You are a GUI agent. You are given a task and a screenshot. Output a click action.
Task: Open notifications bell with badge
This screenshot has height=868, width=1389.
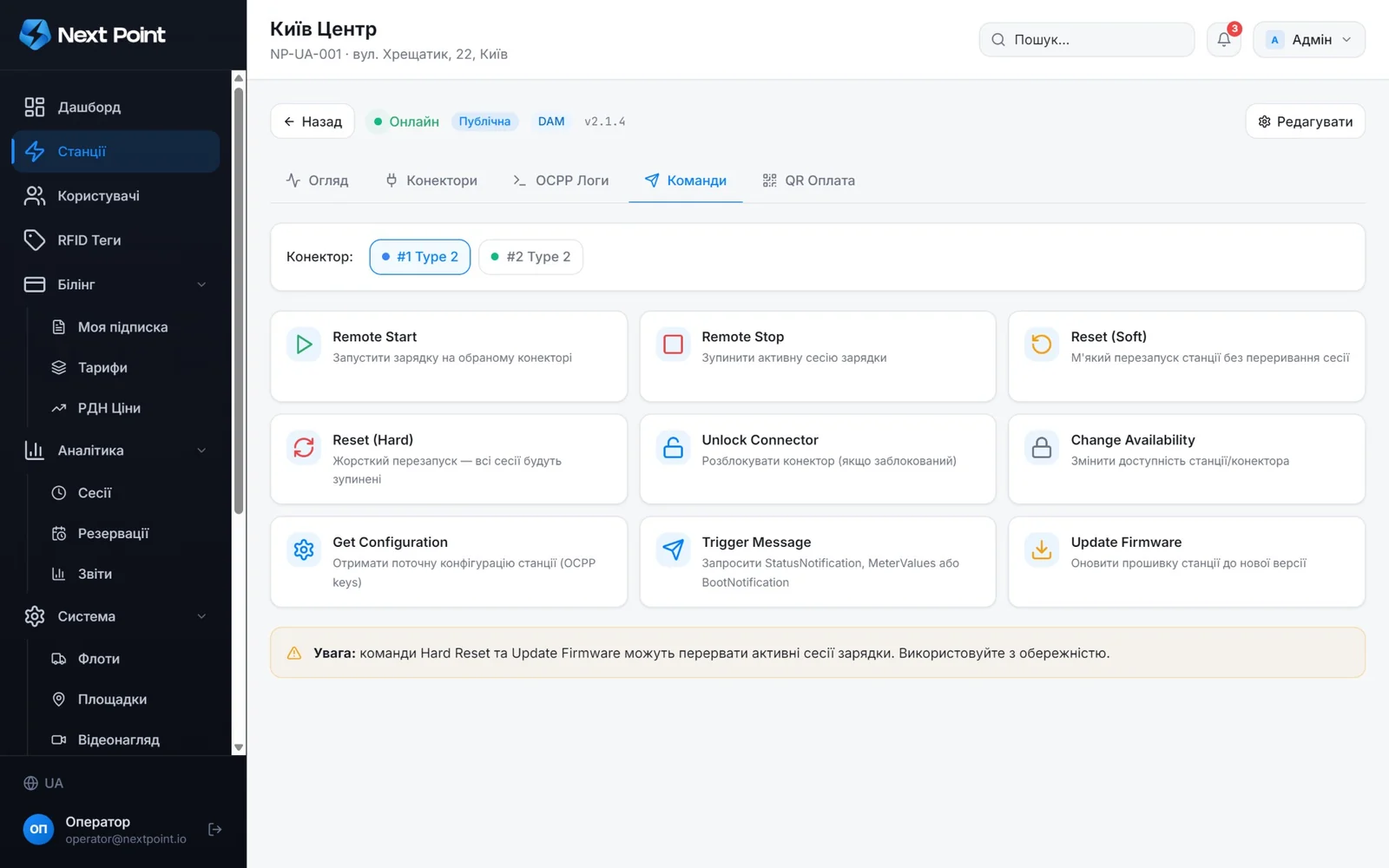tap(1224, 39)
